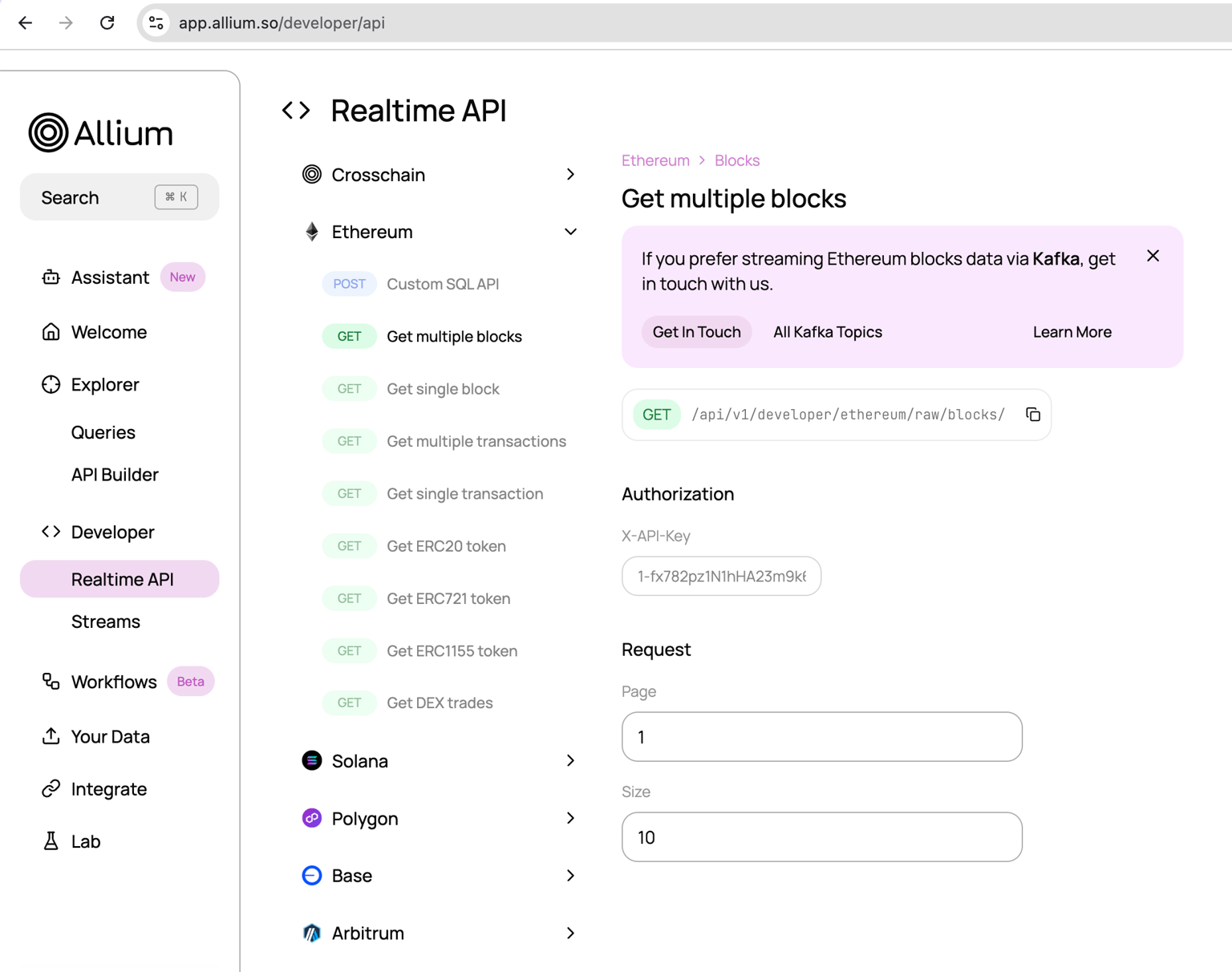Focus the X-API-Key input field

(x=721, y=576)
